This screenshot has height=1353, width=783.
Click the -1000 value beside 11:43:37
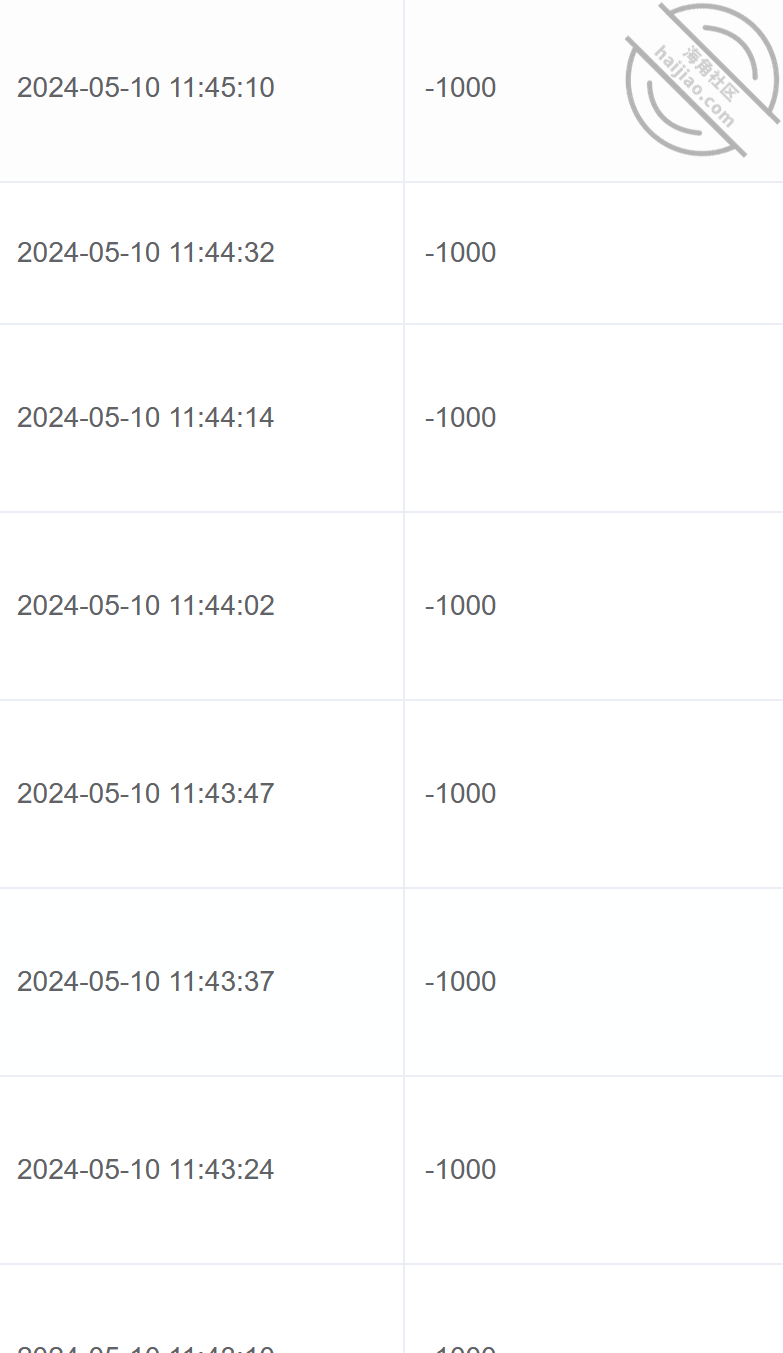coord(460,981)
